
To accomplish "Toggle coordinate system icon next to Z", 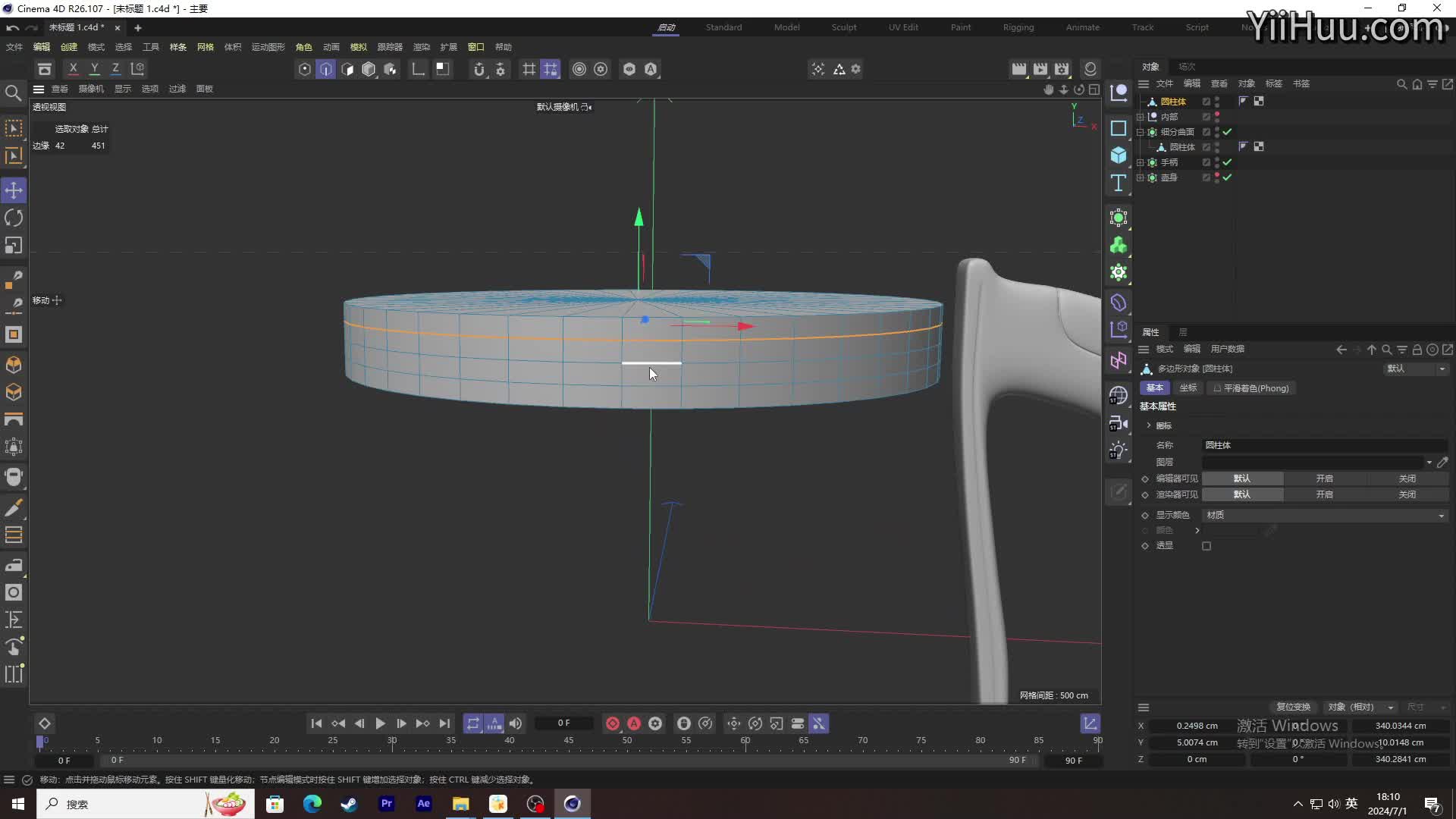I will (137, 68).
